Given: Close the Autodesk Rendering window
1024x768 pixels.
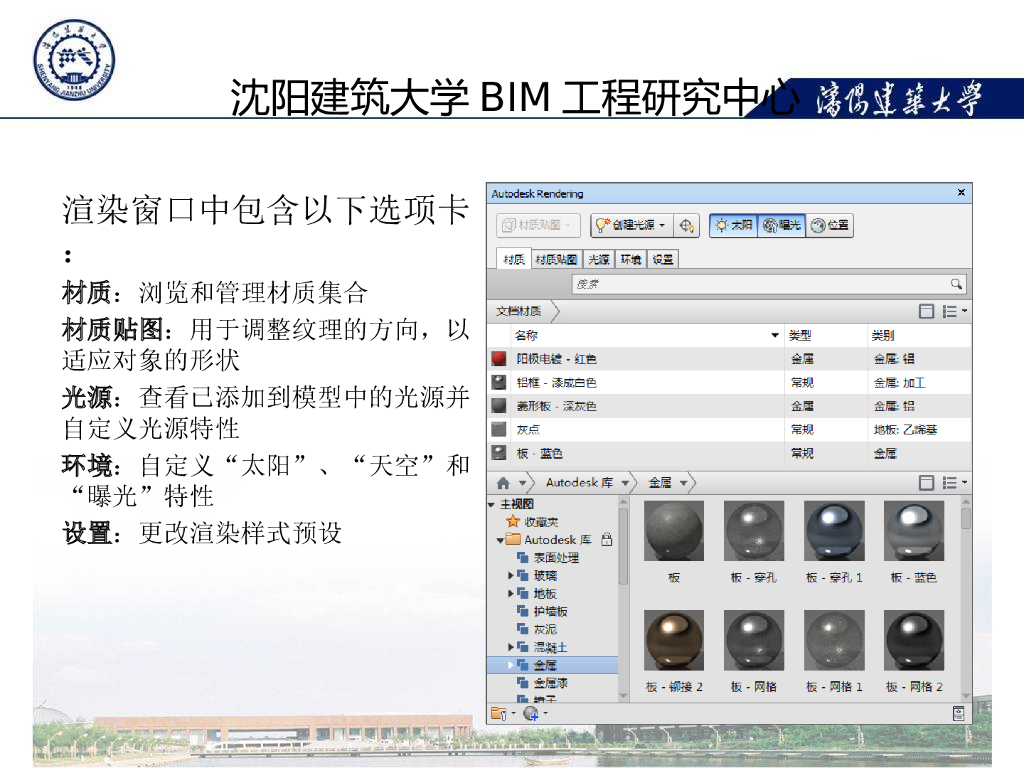Looking at the screenshot, I should (961, 193).
